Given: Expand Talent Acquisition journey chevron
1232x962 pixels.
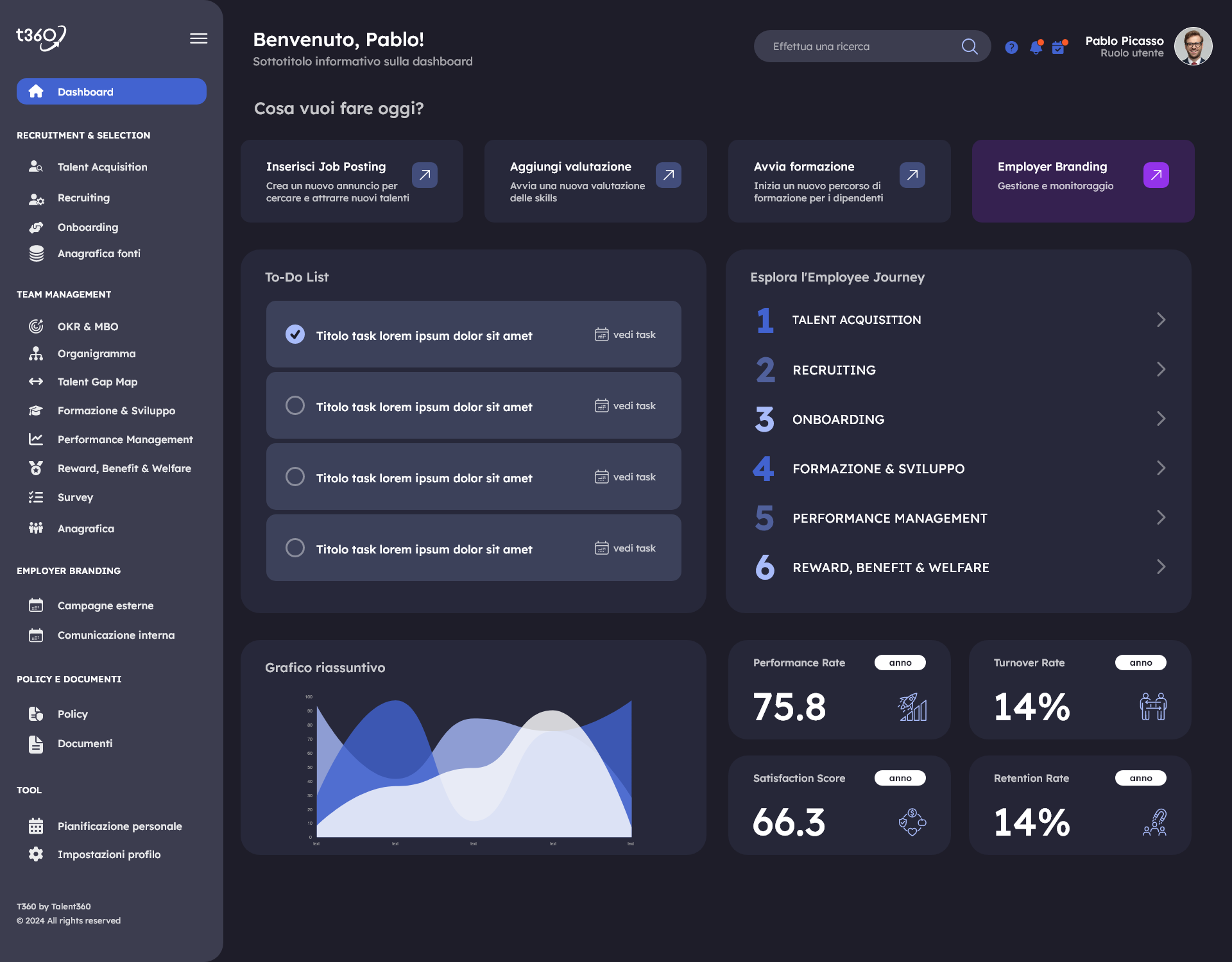Looking at the screenshot, I should (1161, 320).
